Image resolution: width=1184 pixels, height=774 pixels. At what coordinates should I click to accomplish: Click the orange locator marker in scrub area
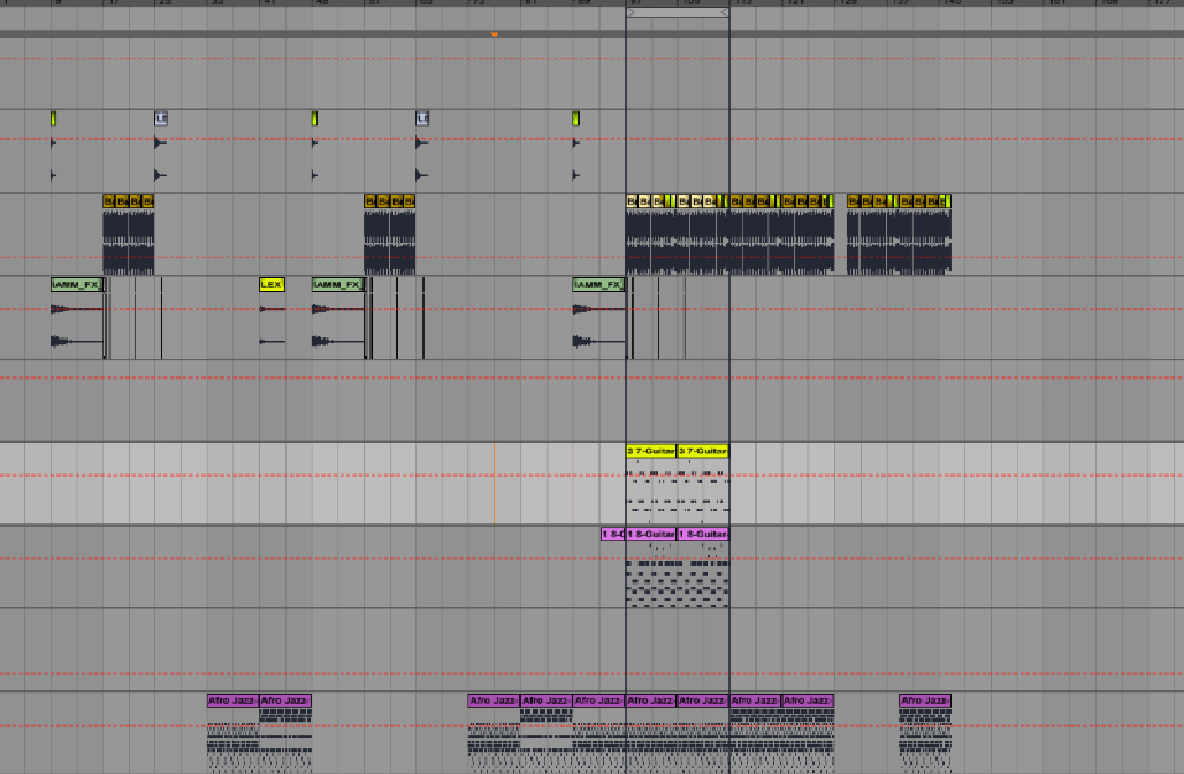click(495, 34)
